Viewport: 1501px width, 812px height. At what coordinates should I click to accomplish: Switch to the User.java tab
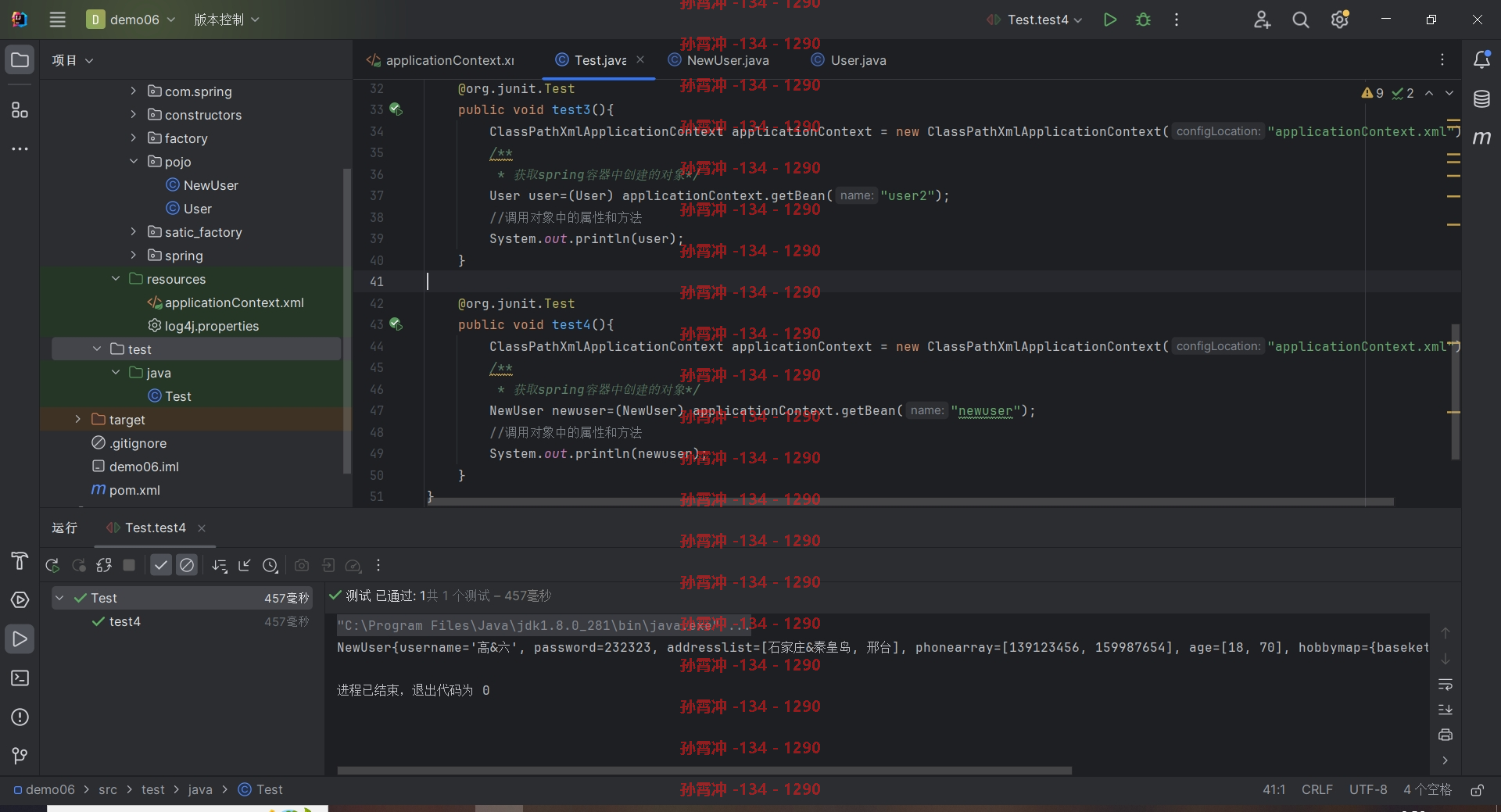pos(849,60)
